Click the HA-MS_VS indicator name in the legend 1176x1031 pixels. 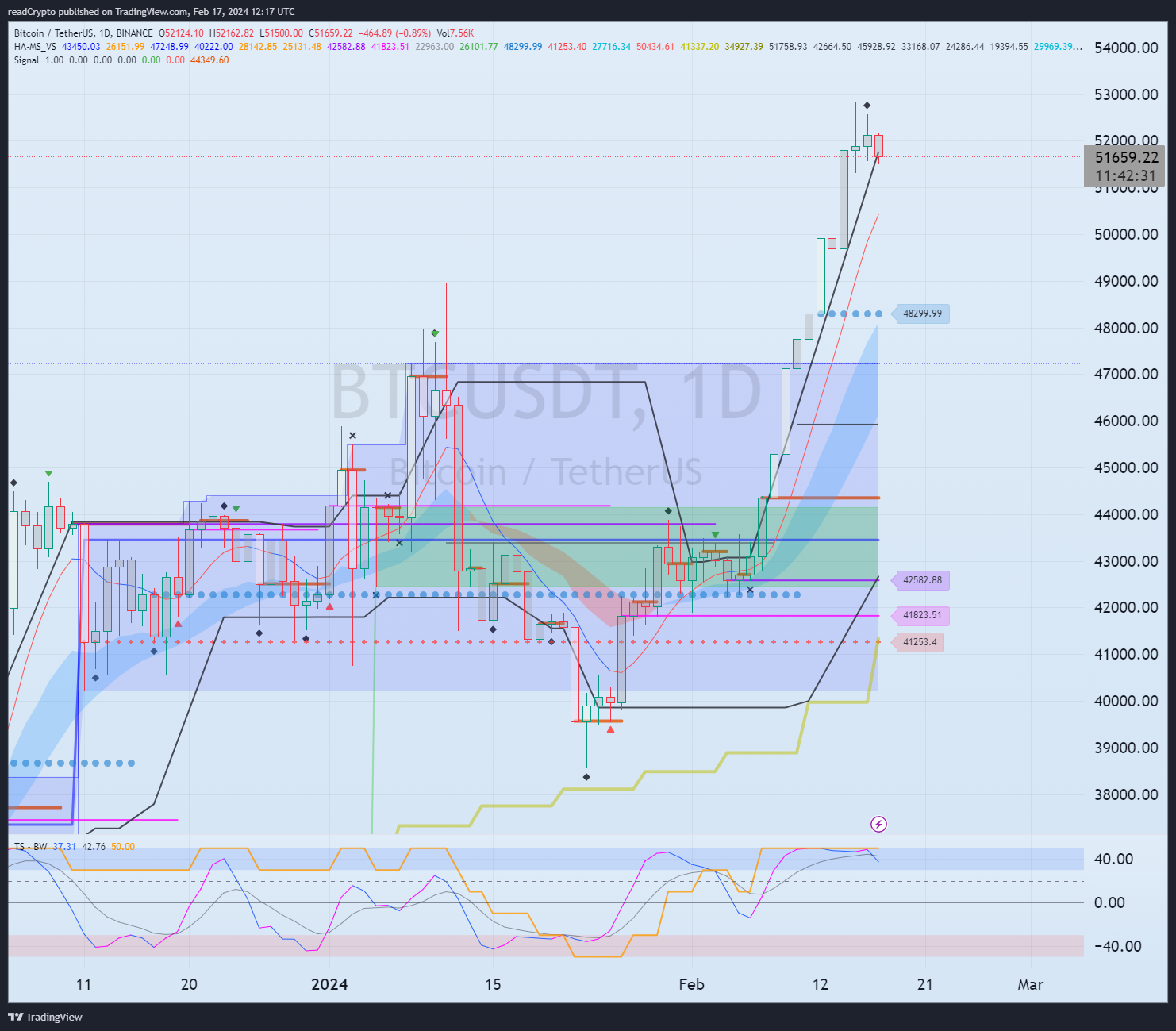click(35, 47)
